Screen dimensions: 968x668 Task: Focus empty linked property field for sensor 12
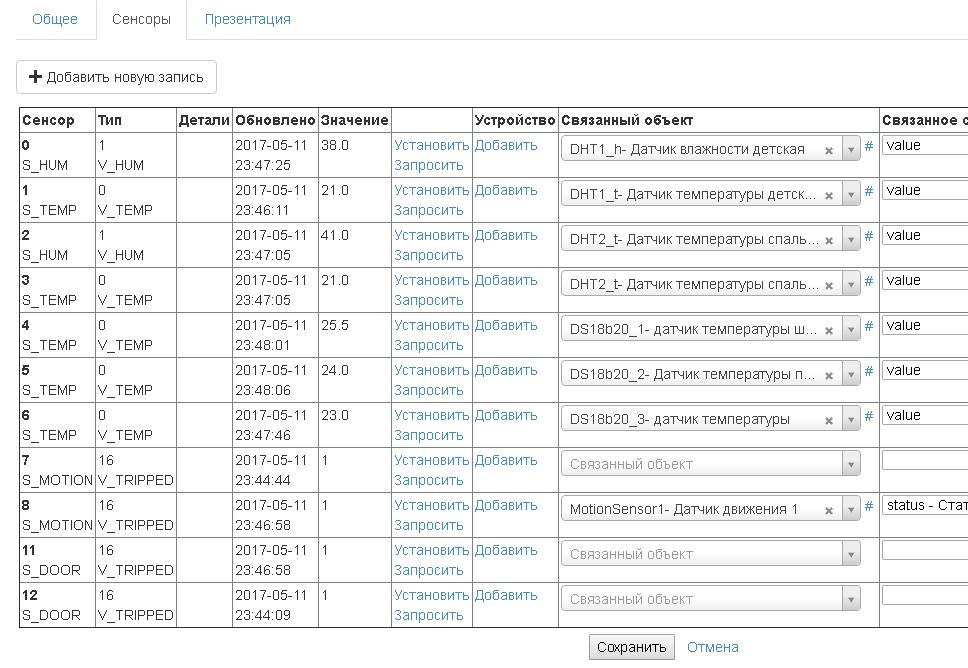(x=925, y=596)
